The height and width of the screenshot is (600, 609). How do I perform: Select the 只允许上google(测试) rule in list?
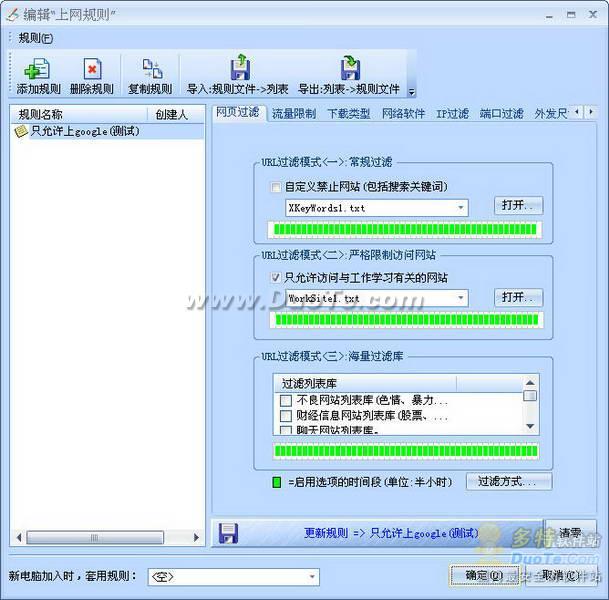click(84, 131)
